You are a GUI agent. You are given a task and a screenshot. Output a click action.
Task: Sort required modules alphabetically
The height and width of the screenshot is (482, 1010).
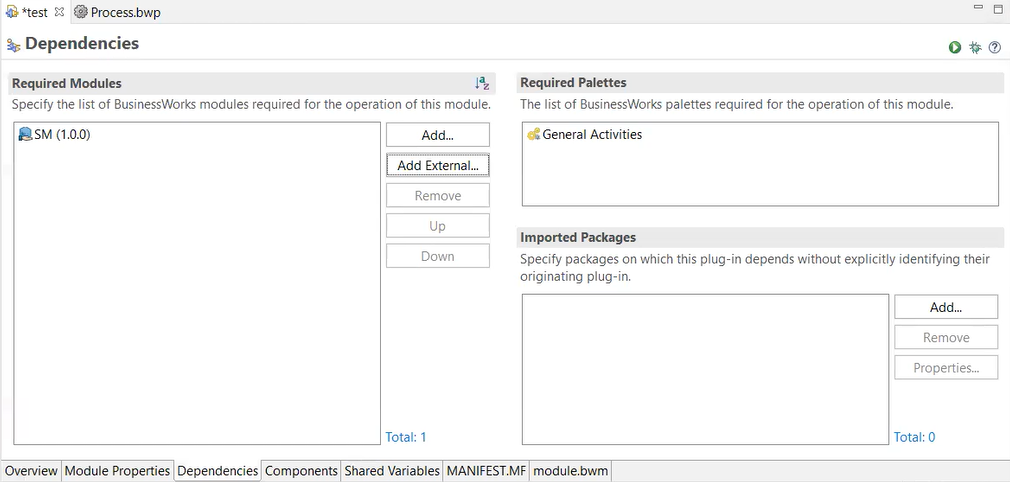pyautogui.click(x=482, y=84)
